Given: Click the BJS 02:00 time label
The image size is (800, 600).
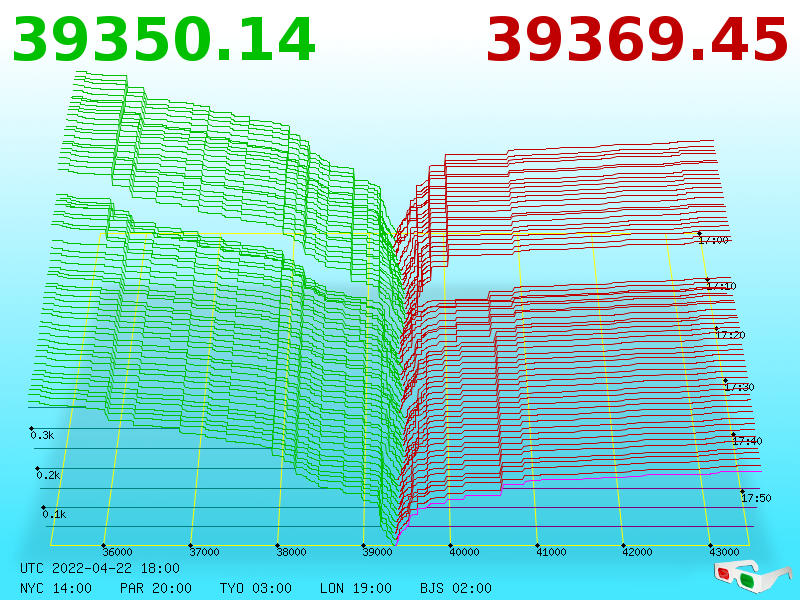Looking at the screenshot, I should pyautogui.click(x=456, y=588).
